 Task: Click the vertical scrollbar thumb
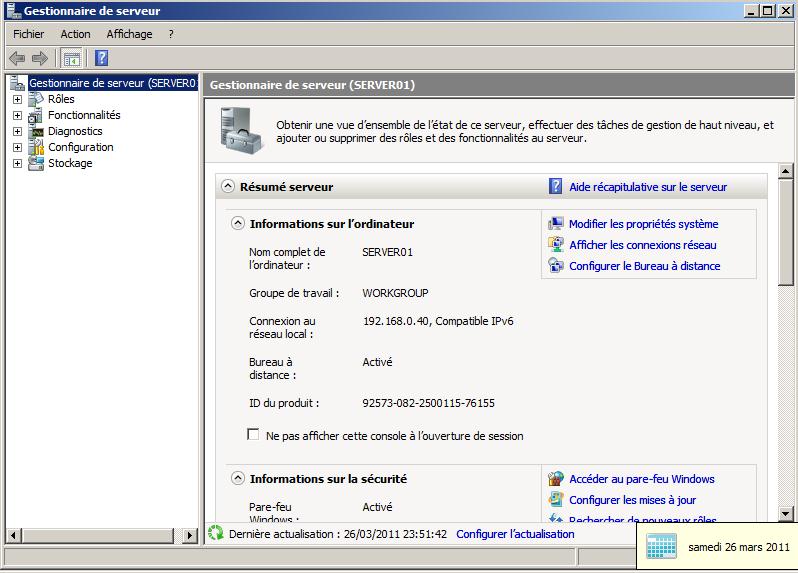point(786,233)
